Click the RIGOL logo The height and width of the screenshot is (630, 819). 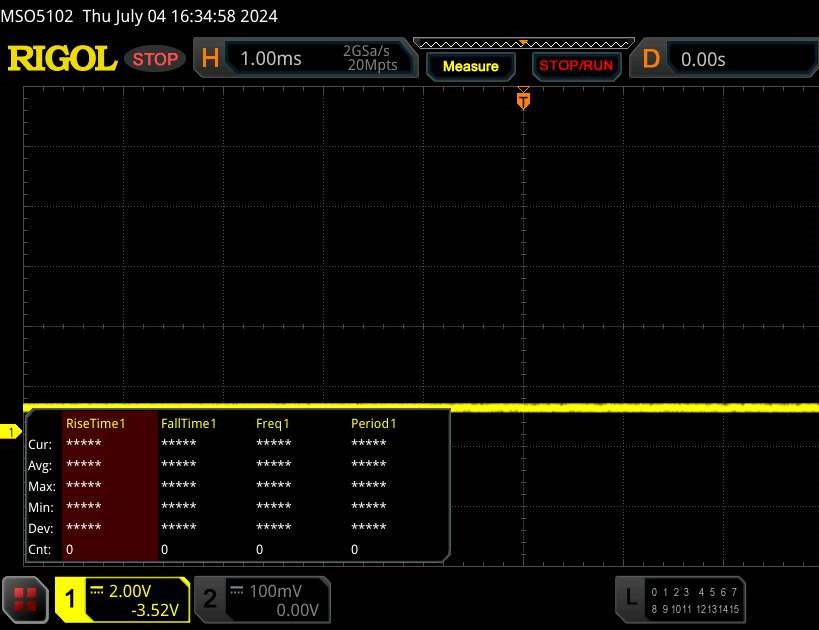coord(62,59)
